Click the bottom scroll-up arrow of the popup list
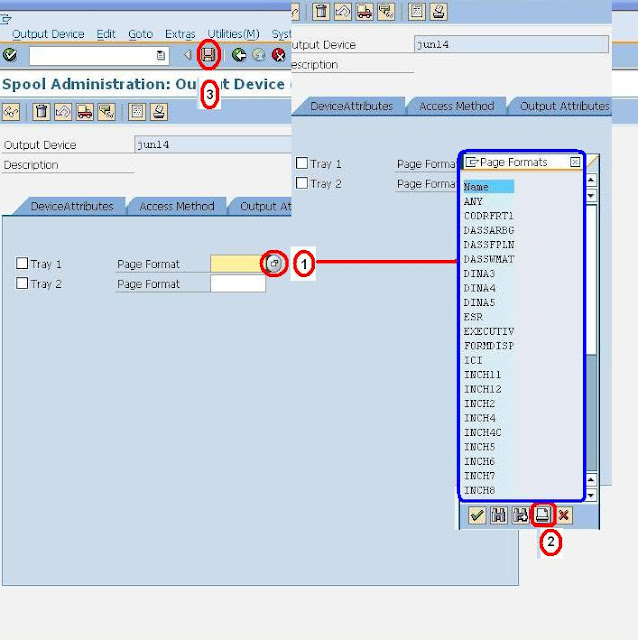638x640 pixels. pos(591,480)
